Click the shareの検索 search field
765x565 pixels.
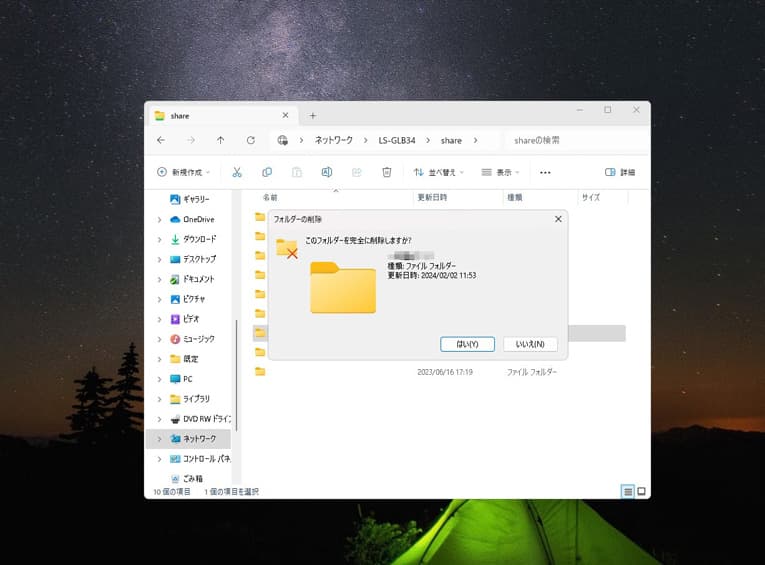click(575, 140)
